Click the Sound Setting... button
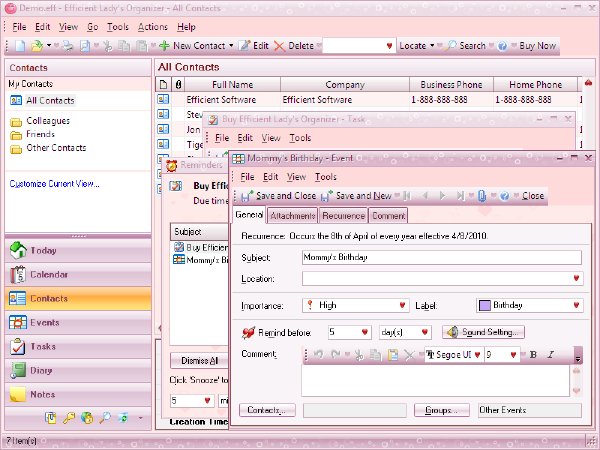This screenshot has height=450, width=600. coord(483,332)
